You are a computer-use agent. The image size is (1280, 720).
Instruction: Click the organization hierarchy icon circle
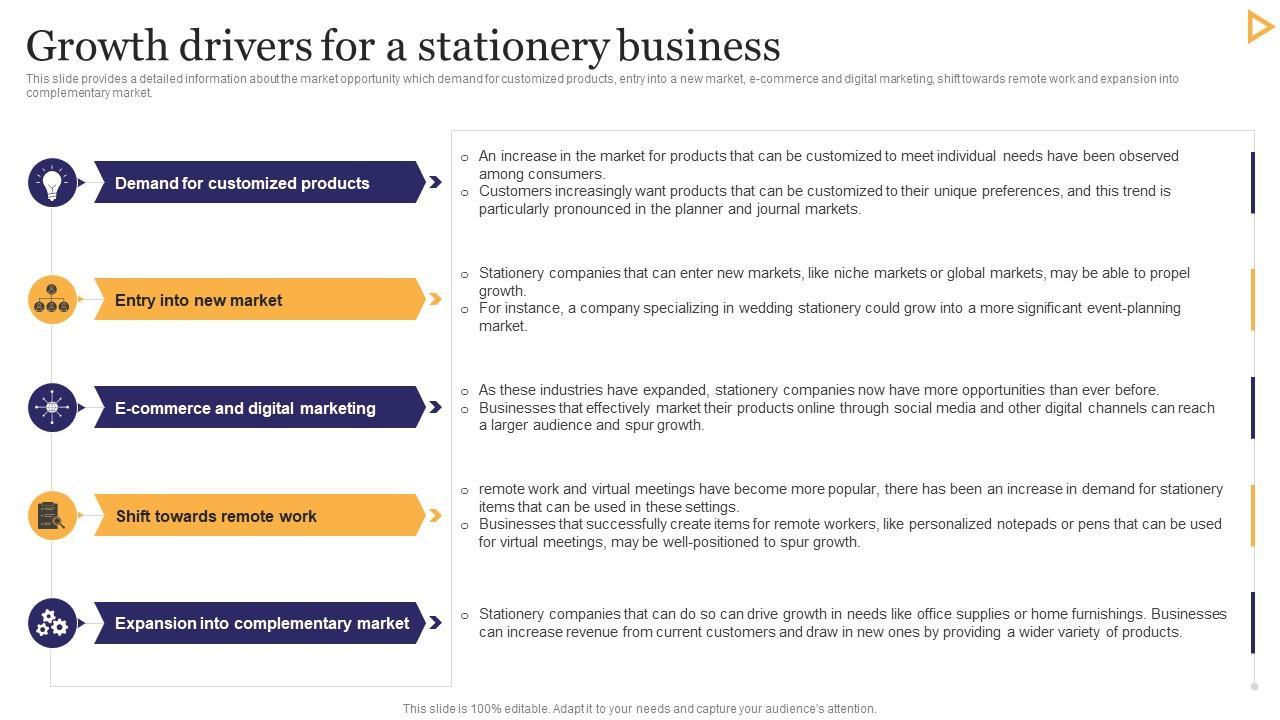coord(52,300)
